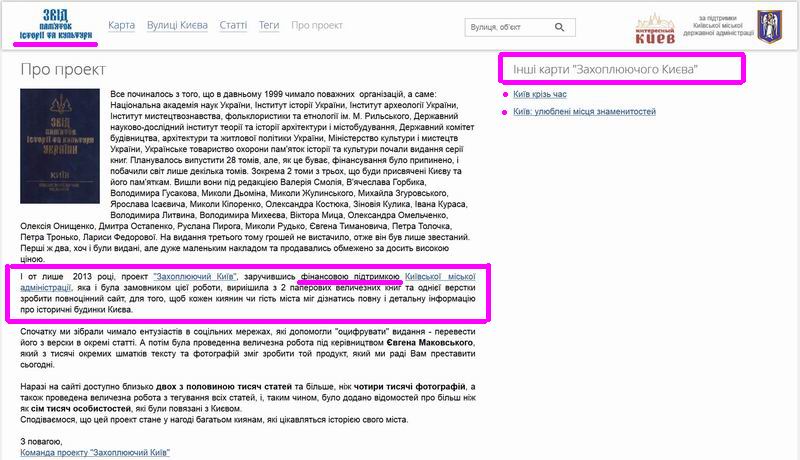Go to "Вулиці Києва" in the navigation
Viewport: 800px width, 460px height.
(x=179, y=26)
